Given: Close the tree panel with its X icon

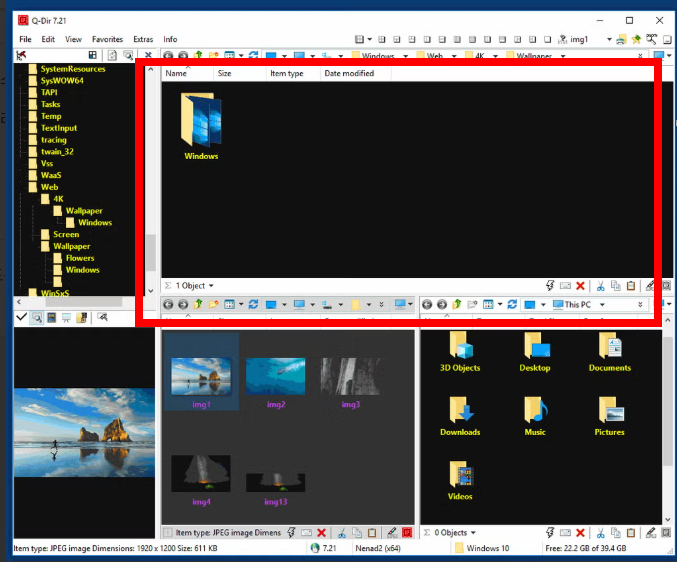Looking at the screenshot, I should tap(148, 55).
